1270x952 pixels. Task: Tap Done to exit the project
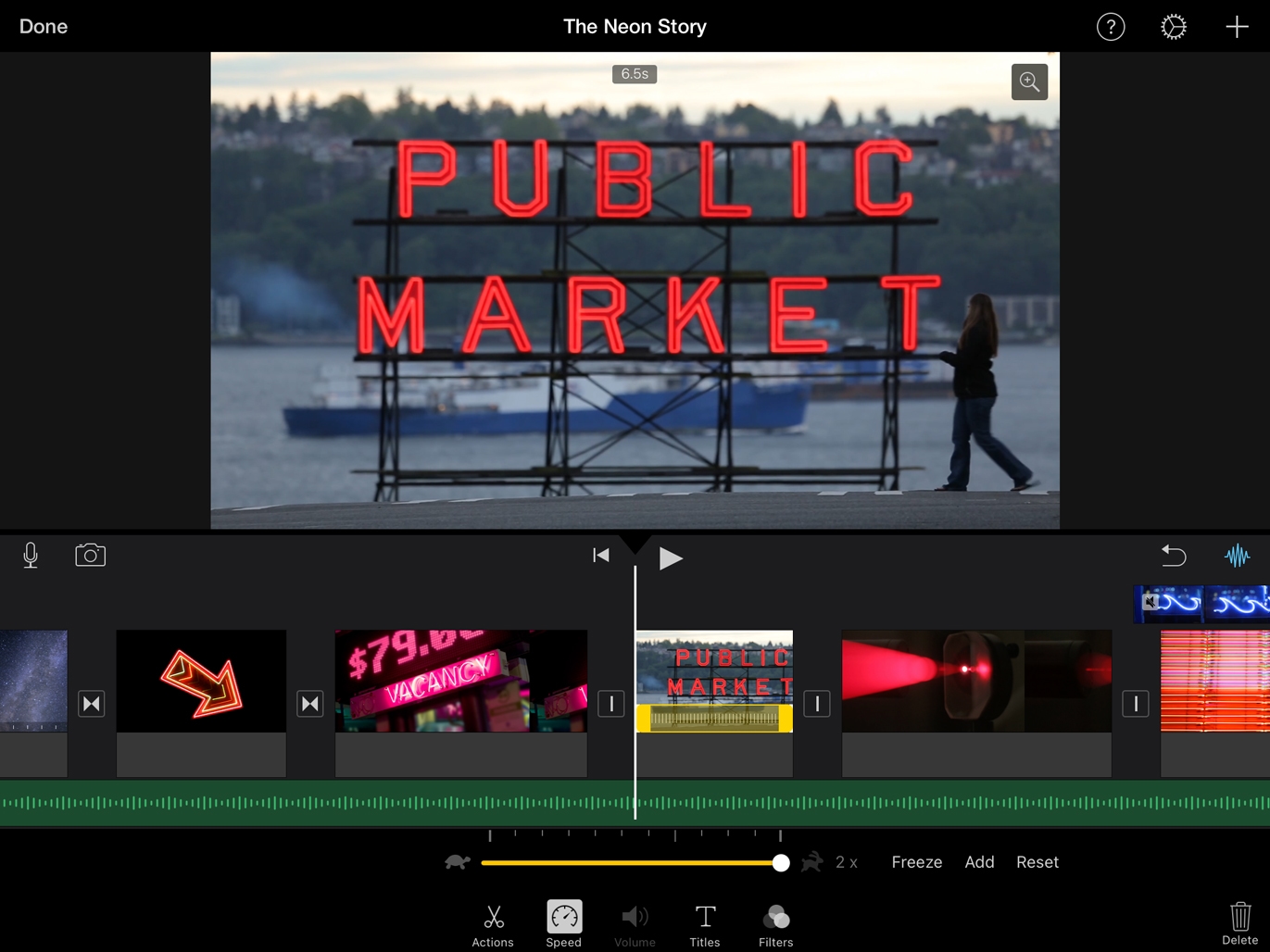(x=44, y=27)
